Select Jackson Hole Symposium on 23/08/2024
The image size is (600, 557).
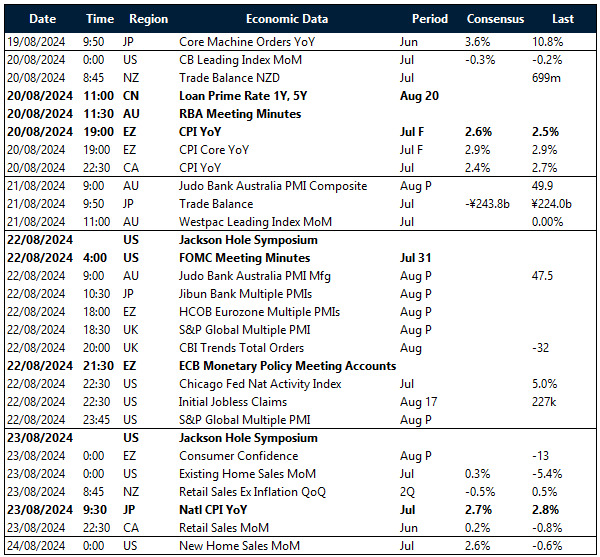point(248,437)
